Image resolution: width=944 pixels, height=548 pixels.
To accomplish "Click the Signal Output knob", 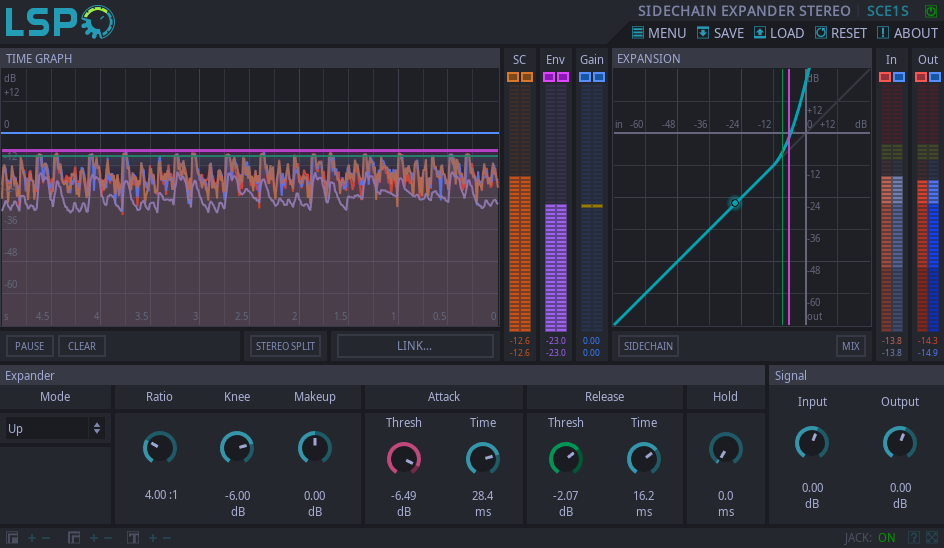I will (900, 443).
